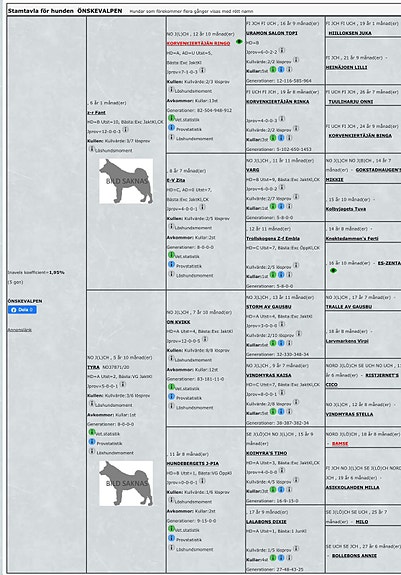This screenshot has width=401, height=575.
Task: Open Vet.statistik green info icon under KORVENKIERTÄJÄN RINGO
Action: tap(171, 118)
